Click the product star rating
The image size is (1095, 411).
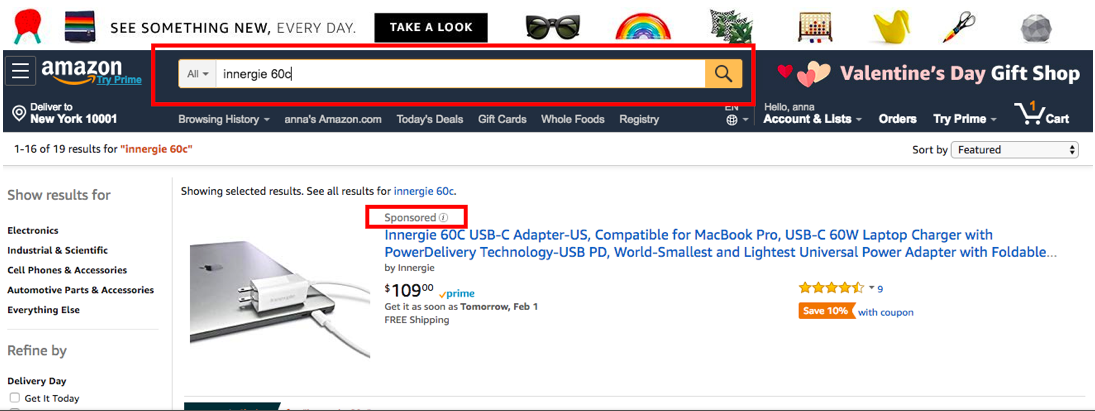pos(831,287)
